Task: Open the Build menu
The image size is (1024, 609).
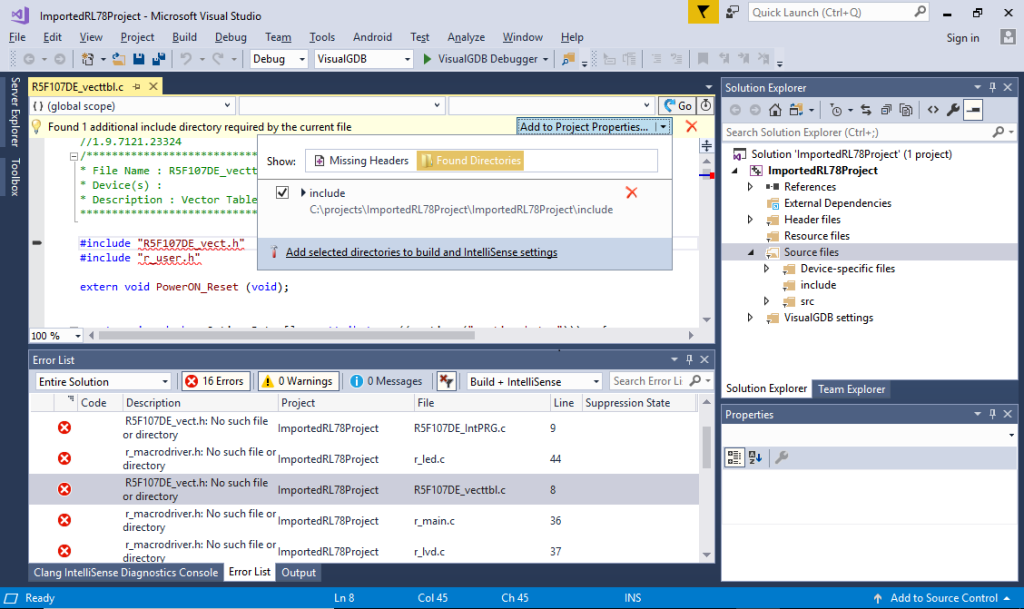Action: click(x=184, y=37)
